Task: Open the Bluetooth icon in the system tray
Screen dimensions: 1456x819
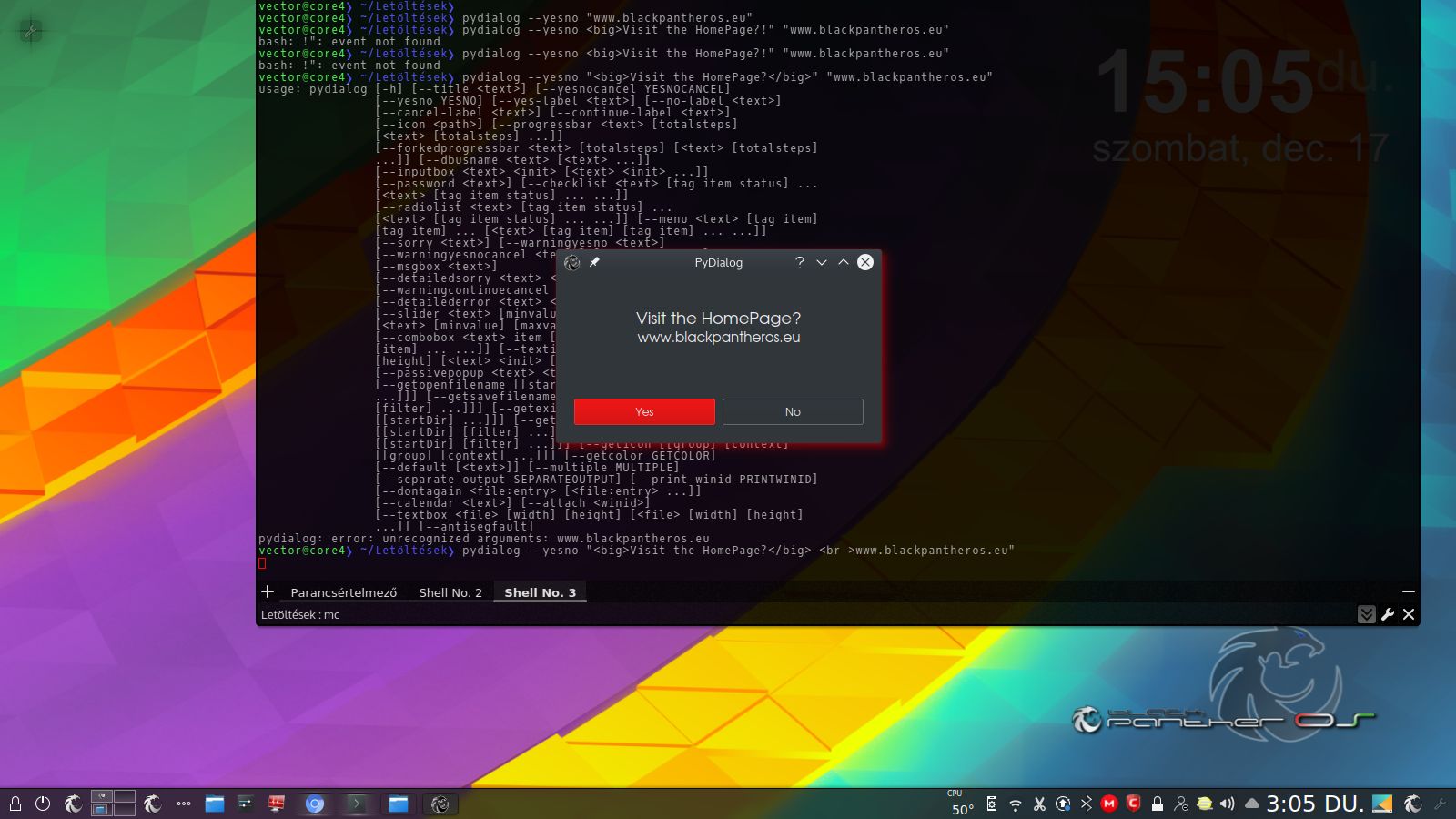Action: click(x=1086, y=804)
